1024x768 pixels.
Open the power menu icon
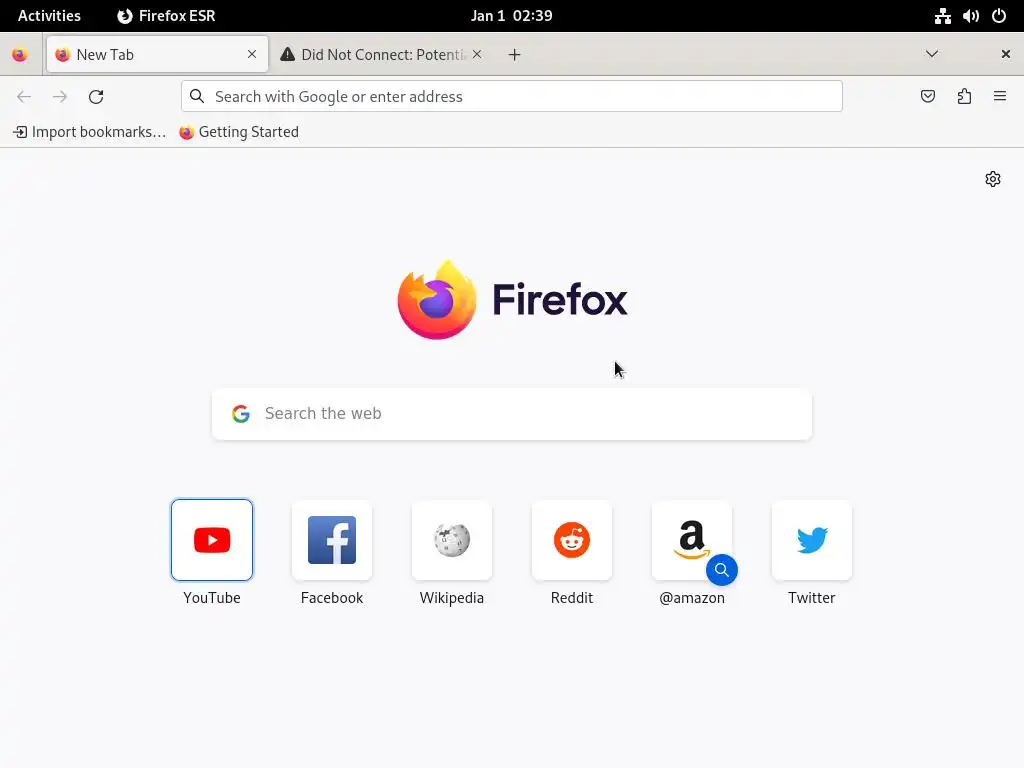click(999, 16)
